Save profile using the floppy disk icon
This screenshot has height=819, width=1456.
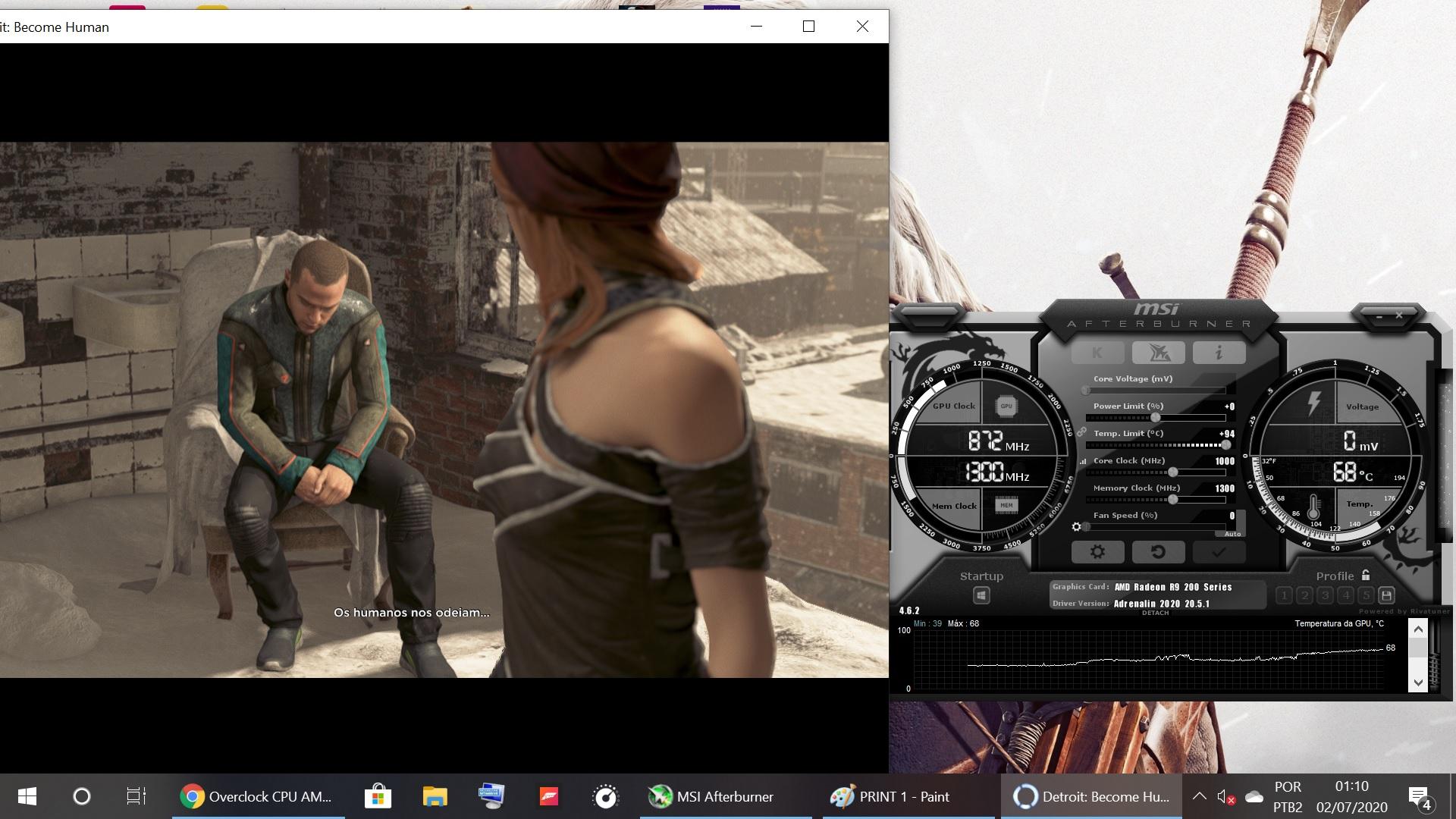[1386, 595]
